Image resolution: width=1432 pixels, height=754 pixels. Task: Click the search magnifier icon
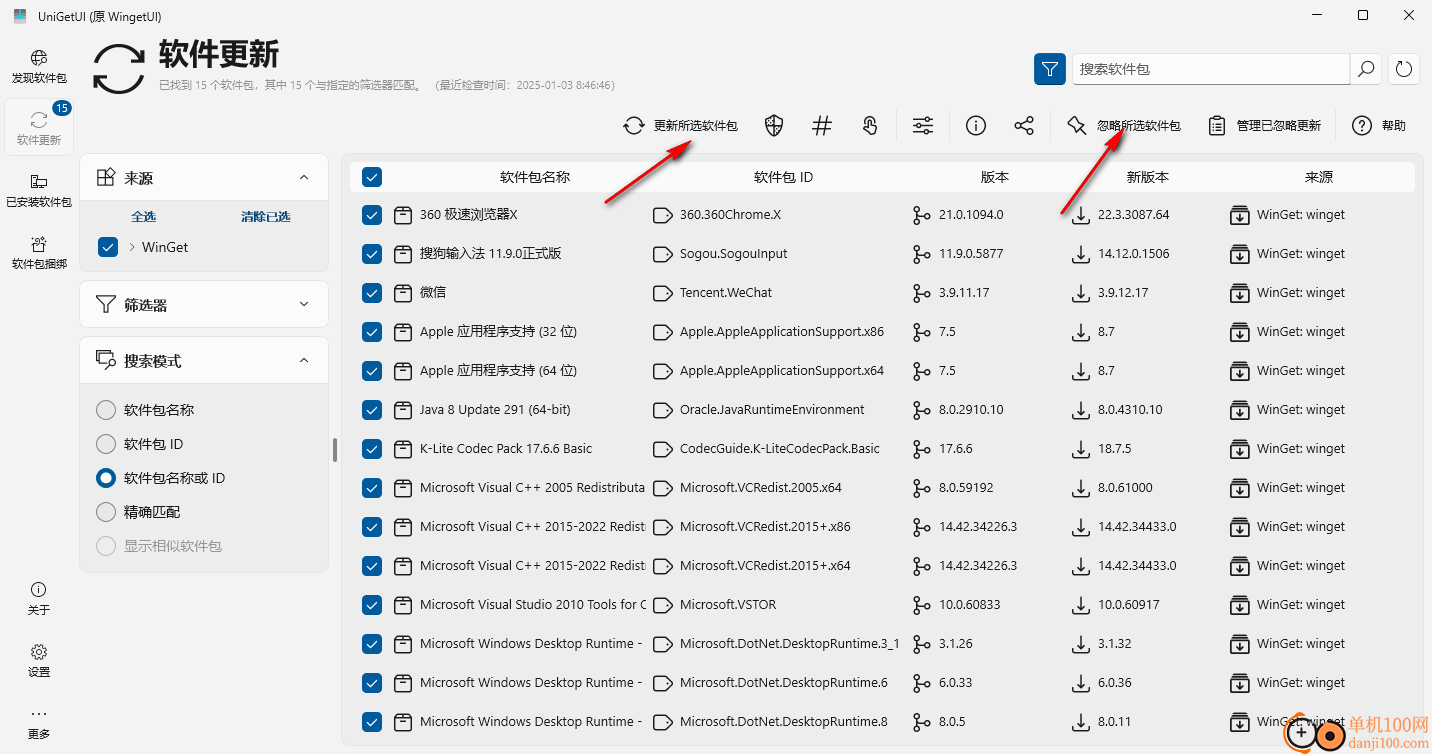click(x=1365, y=69)
